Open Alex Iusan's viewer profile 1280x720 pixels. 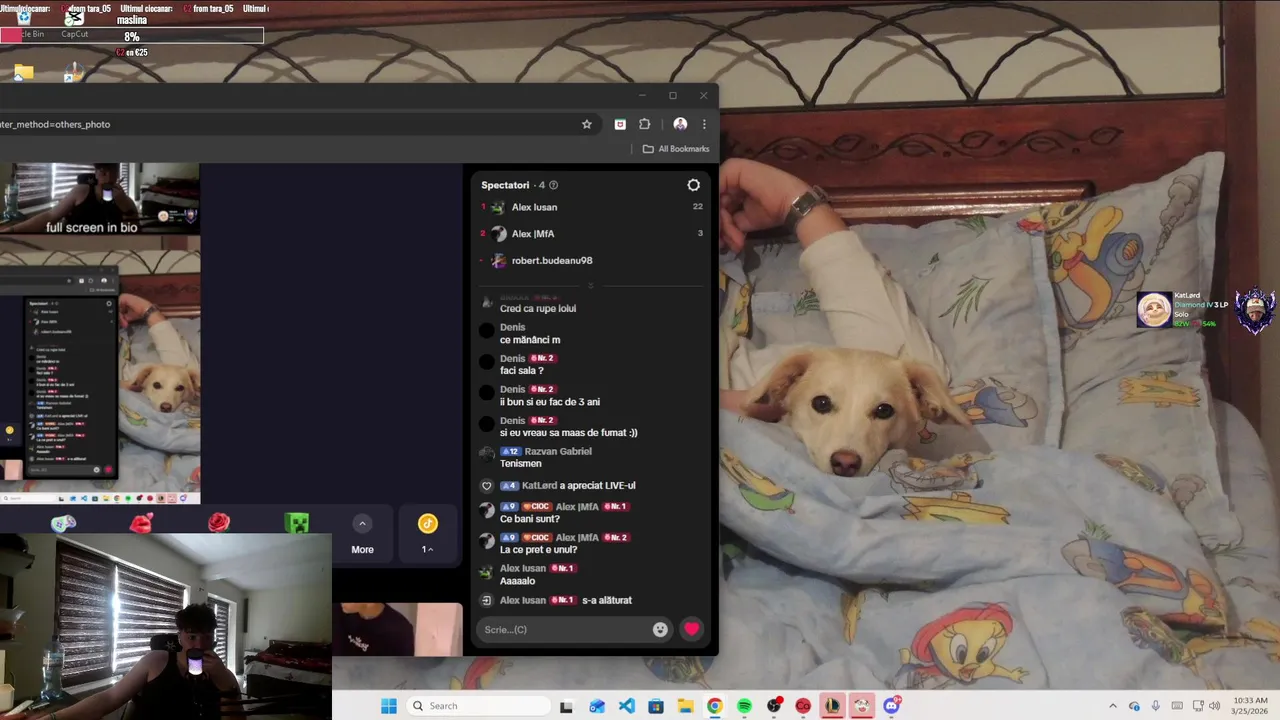tap(534, 207)
